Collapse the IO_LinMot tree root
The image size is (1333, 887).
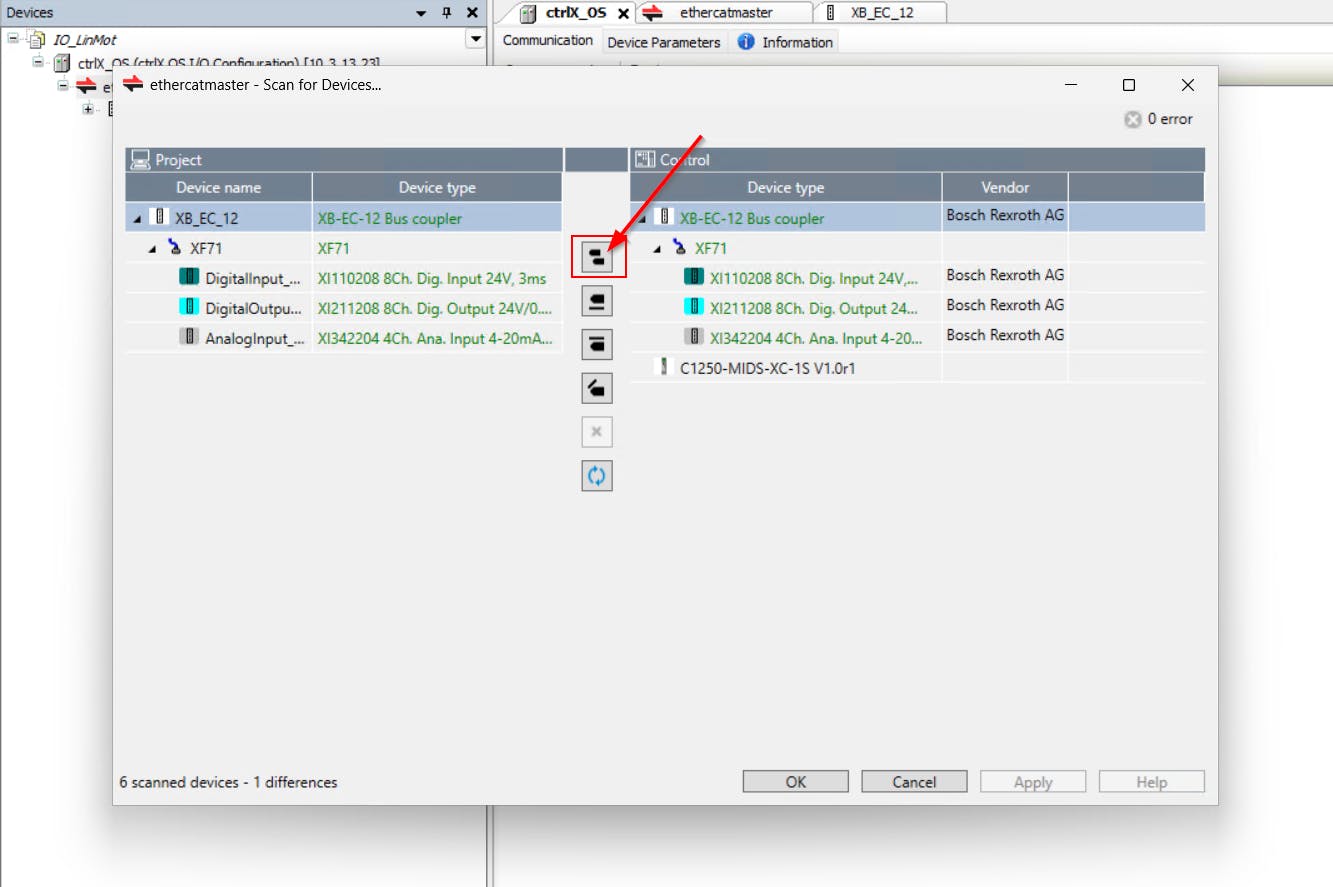coord(13,40)
